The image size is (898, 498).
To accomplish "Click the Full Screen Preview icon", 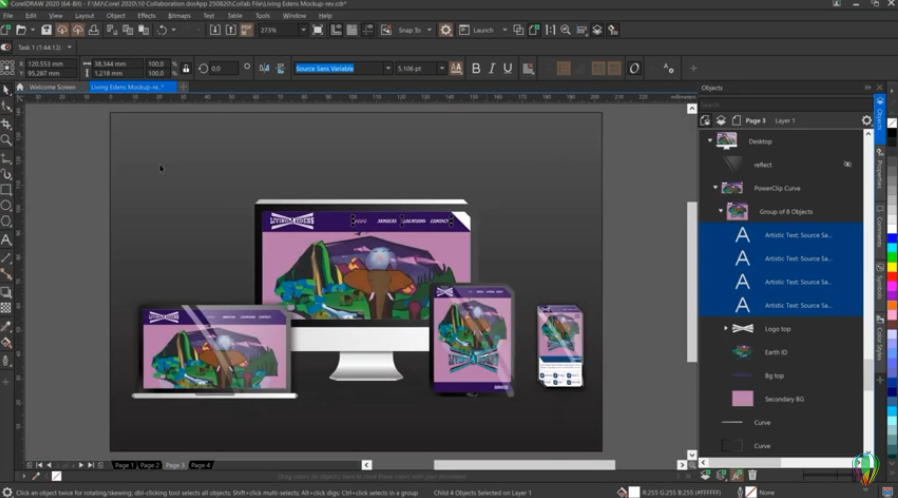I will [x=318, y=30].
